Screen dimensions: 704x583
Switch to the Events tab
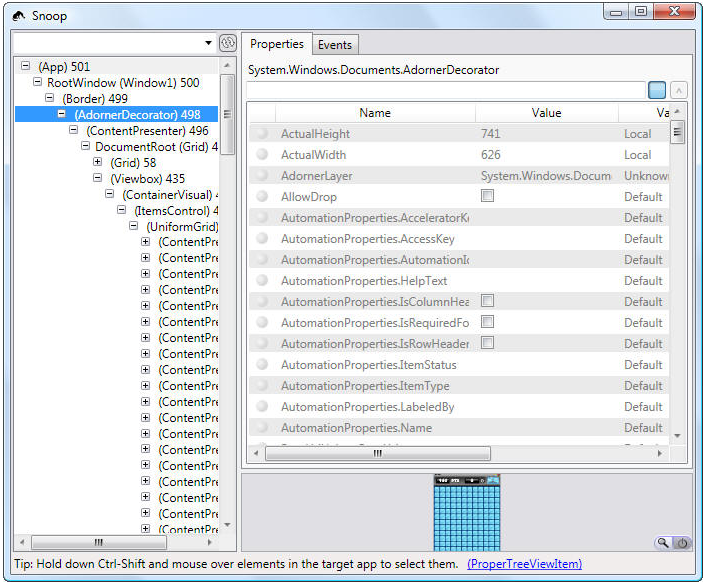click(335, 45)
